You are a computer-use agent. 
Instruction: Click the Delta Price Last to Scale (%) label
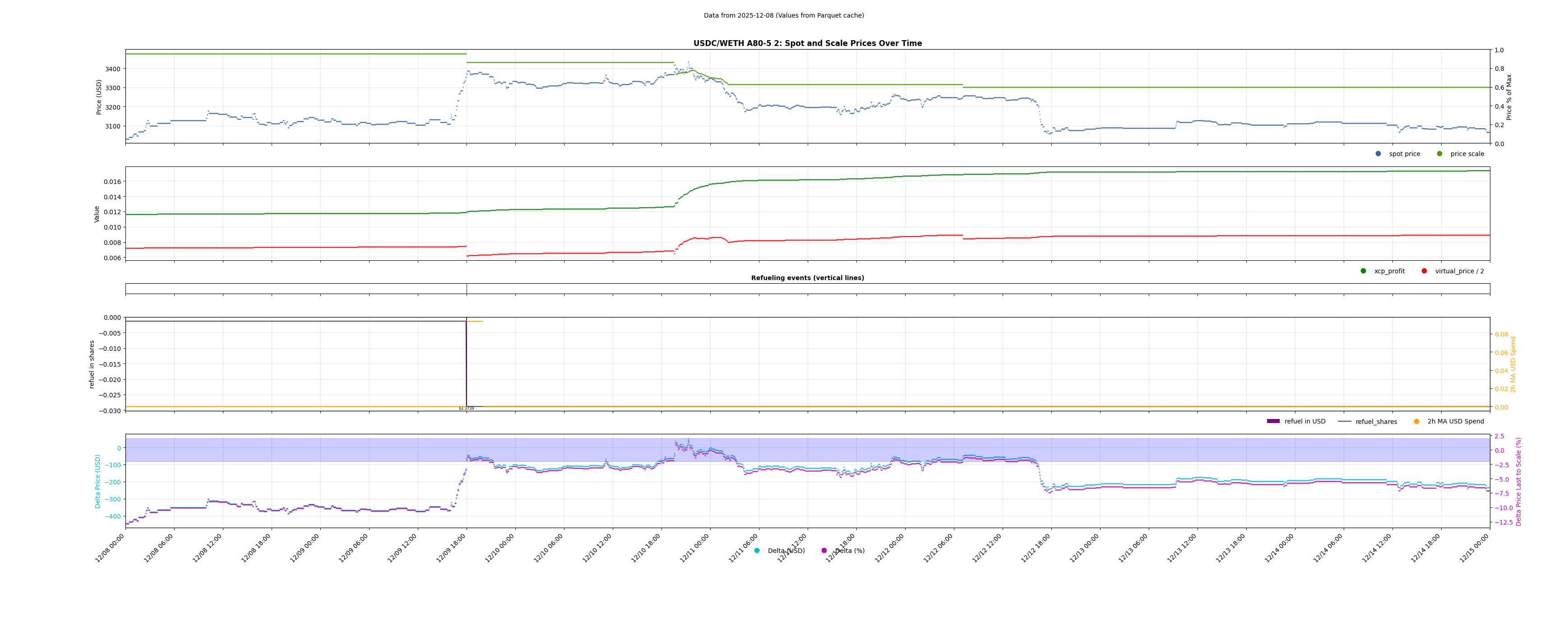pyautogui.click(x=1518, y=481)
